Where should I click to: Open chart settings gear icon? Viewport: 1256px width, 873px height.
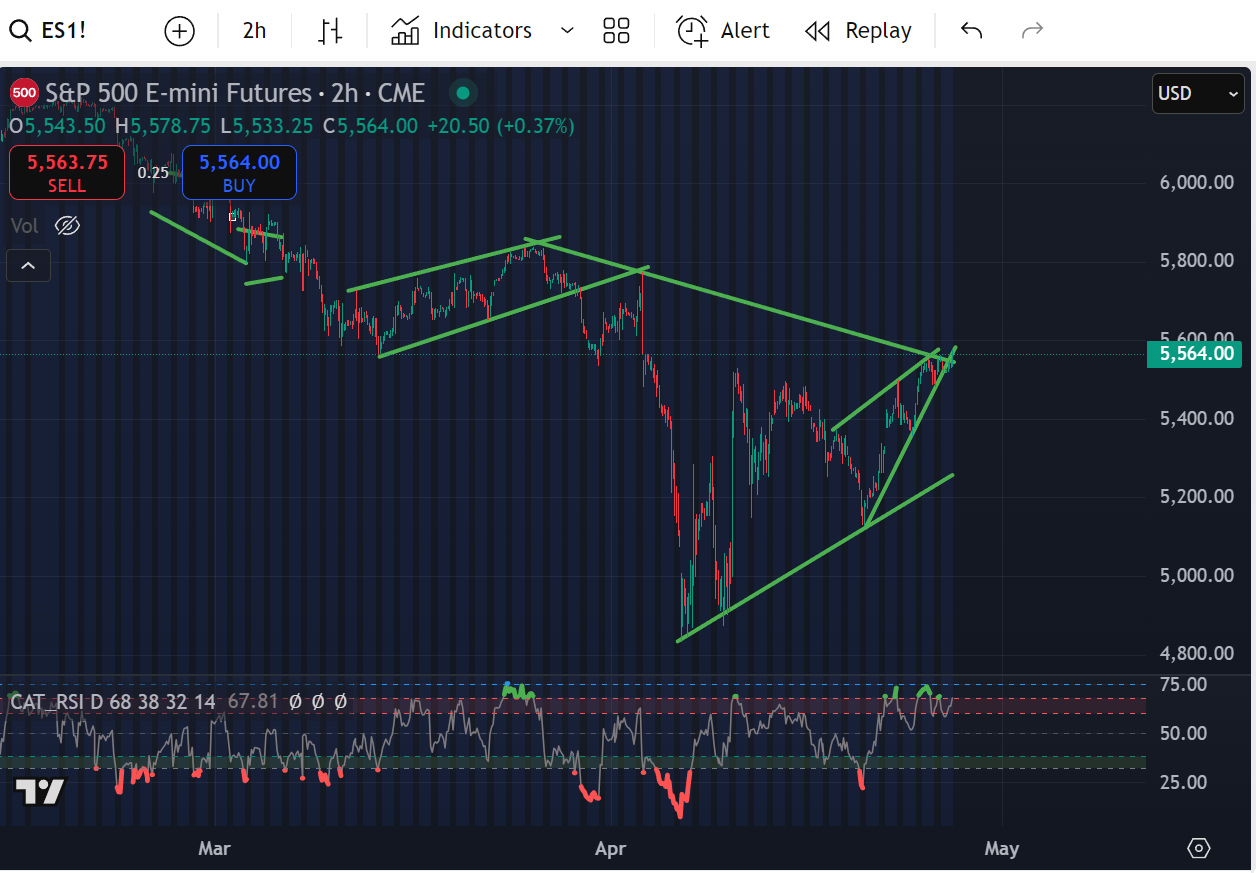pos(1199,848)
